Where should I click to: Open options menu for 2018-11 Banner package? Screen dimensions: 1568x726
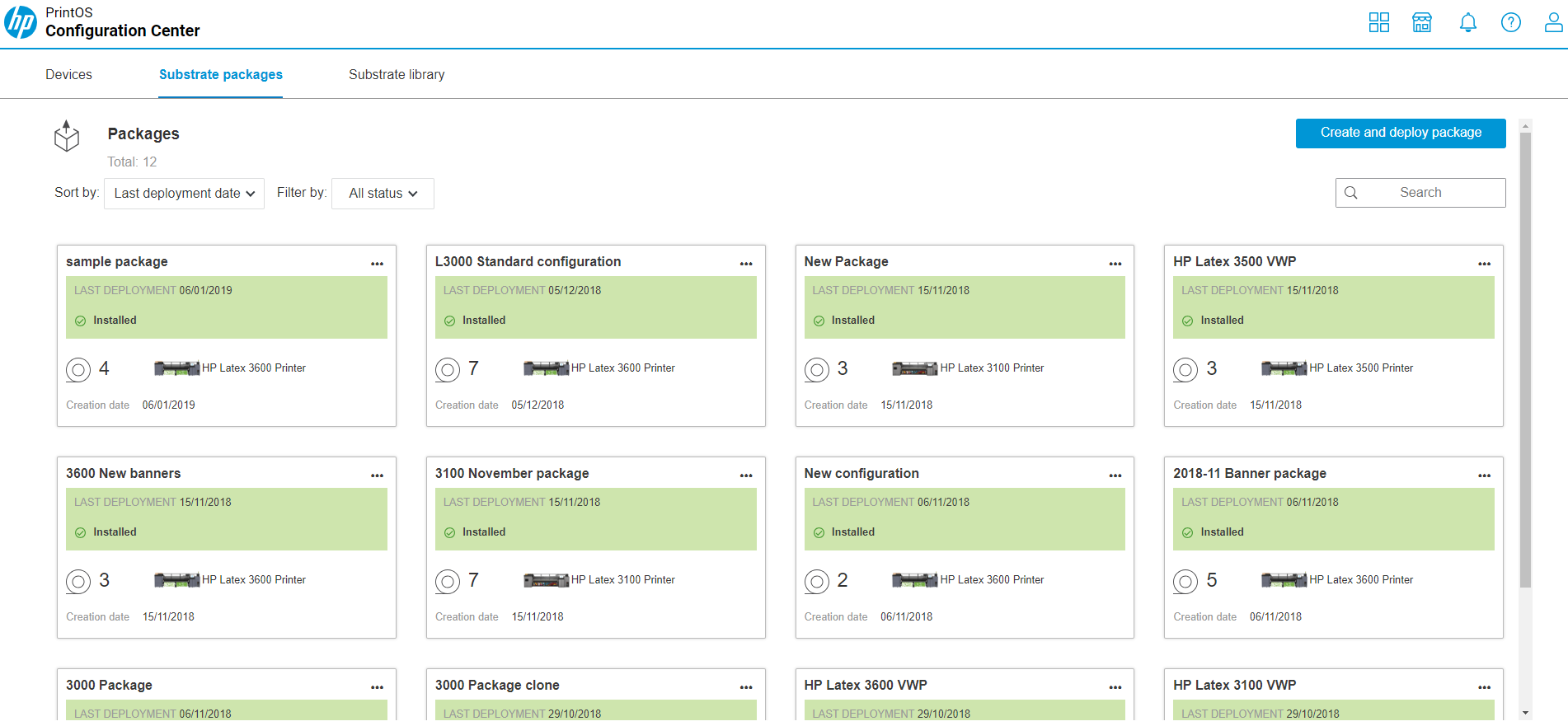tap(1485, 475)
